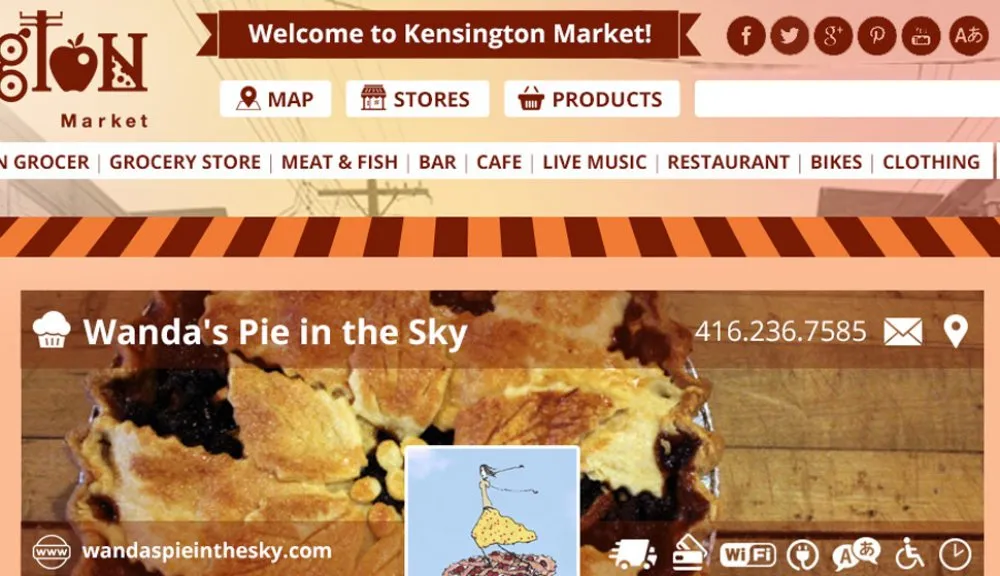Click the WiFi amenity icon

coord(747,554)
